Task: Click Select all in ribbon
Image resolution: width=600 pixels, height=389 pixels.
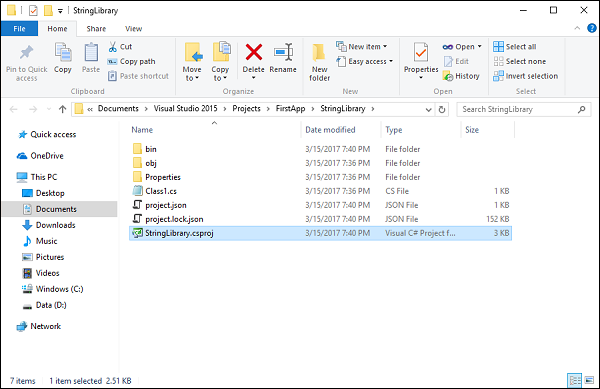Action: click(515, 47)
